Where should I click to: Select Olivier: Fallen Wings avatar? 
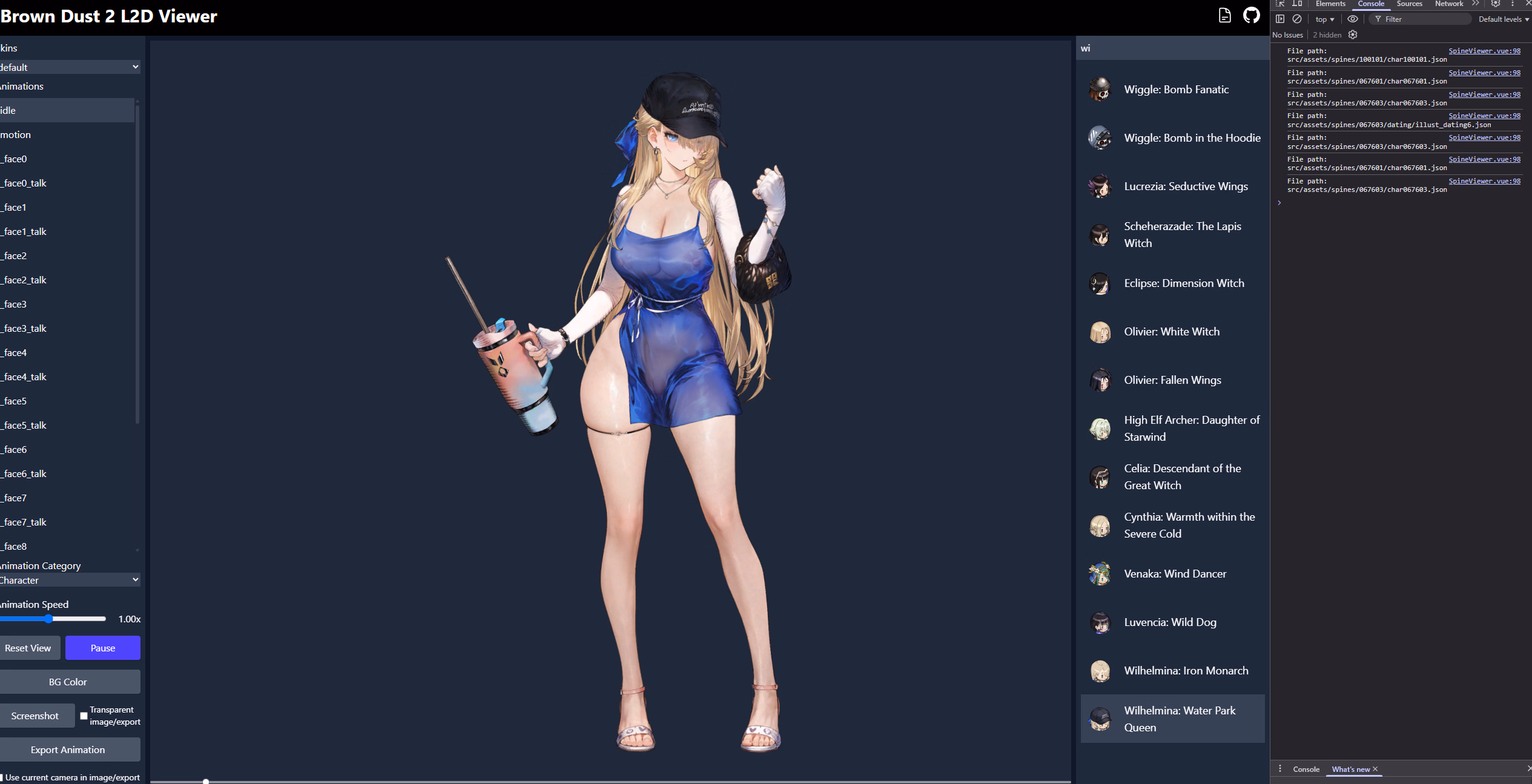pos(1100,380)
